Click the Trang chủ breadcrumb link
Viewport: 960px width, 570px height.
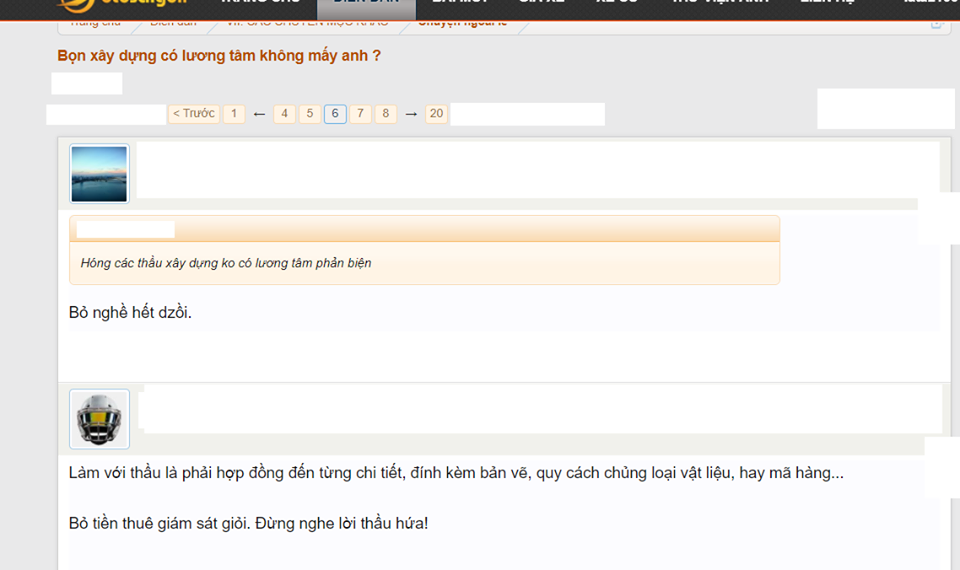(x=94, y=22)
